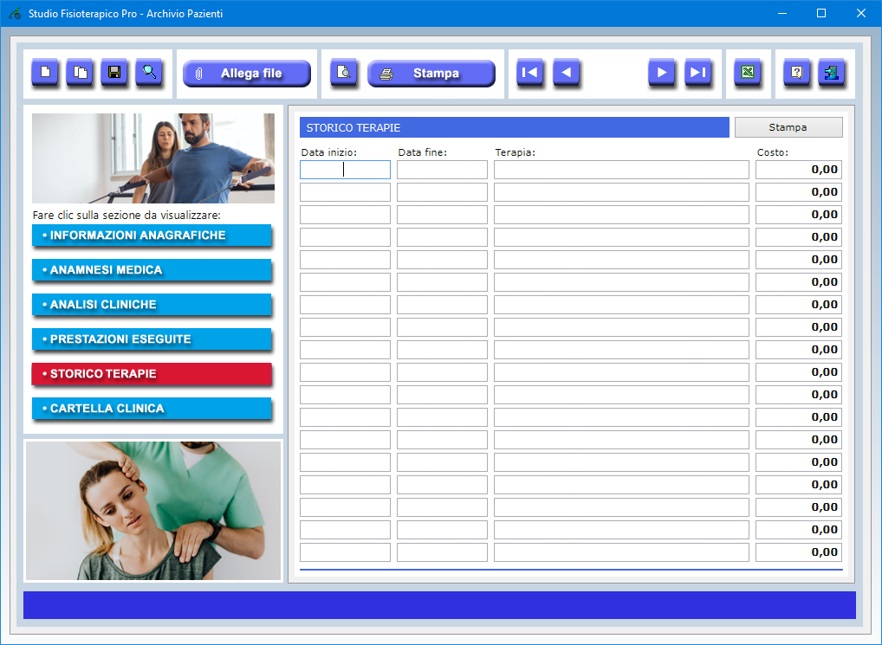
Task: Click the second row Terapia field
Action: pos(622,192)
